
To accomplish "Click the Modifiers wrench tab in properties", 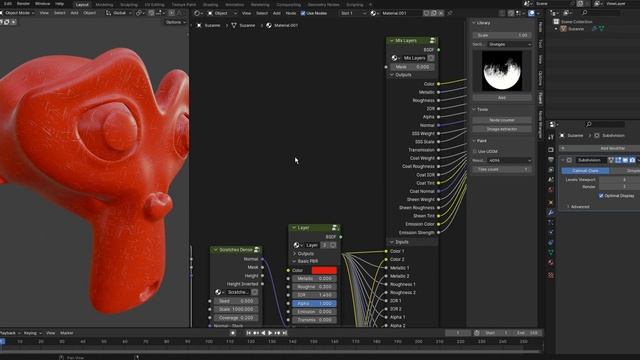I will click(551, 212).
